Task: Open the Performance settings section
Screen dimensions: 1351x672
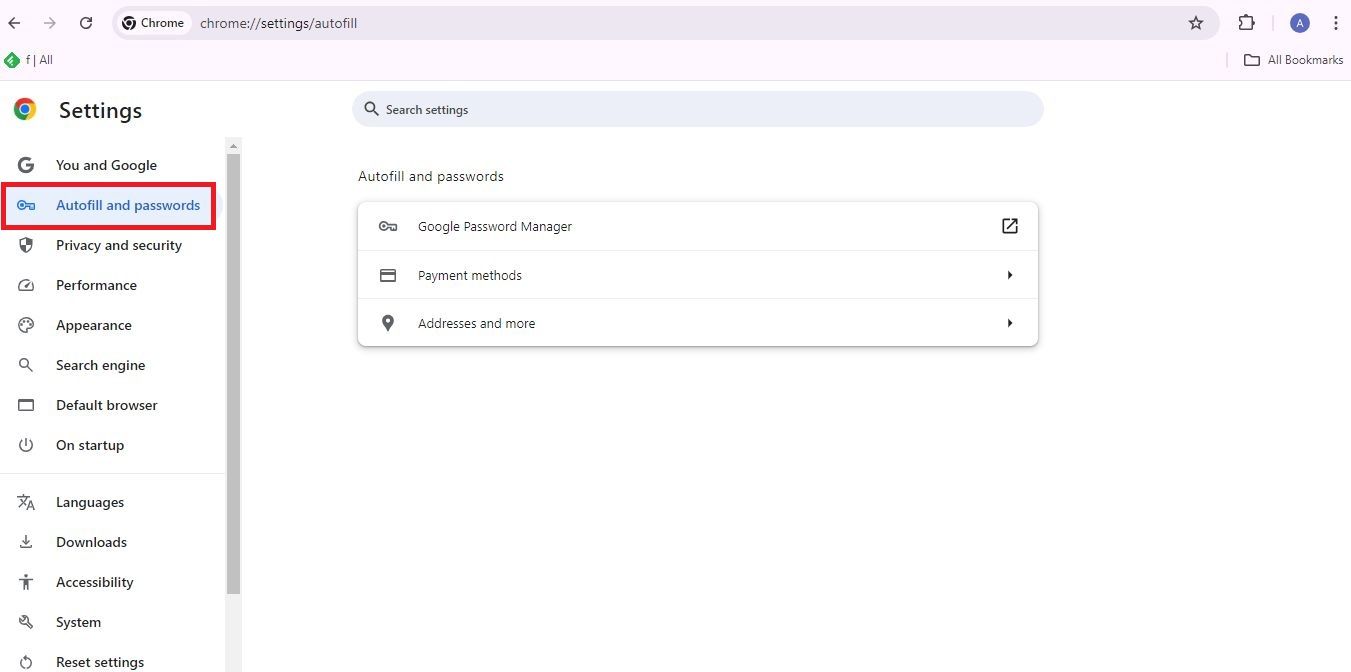Action: (x=96, y=285)
